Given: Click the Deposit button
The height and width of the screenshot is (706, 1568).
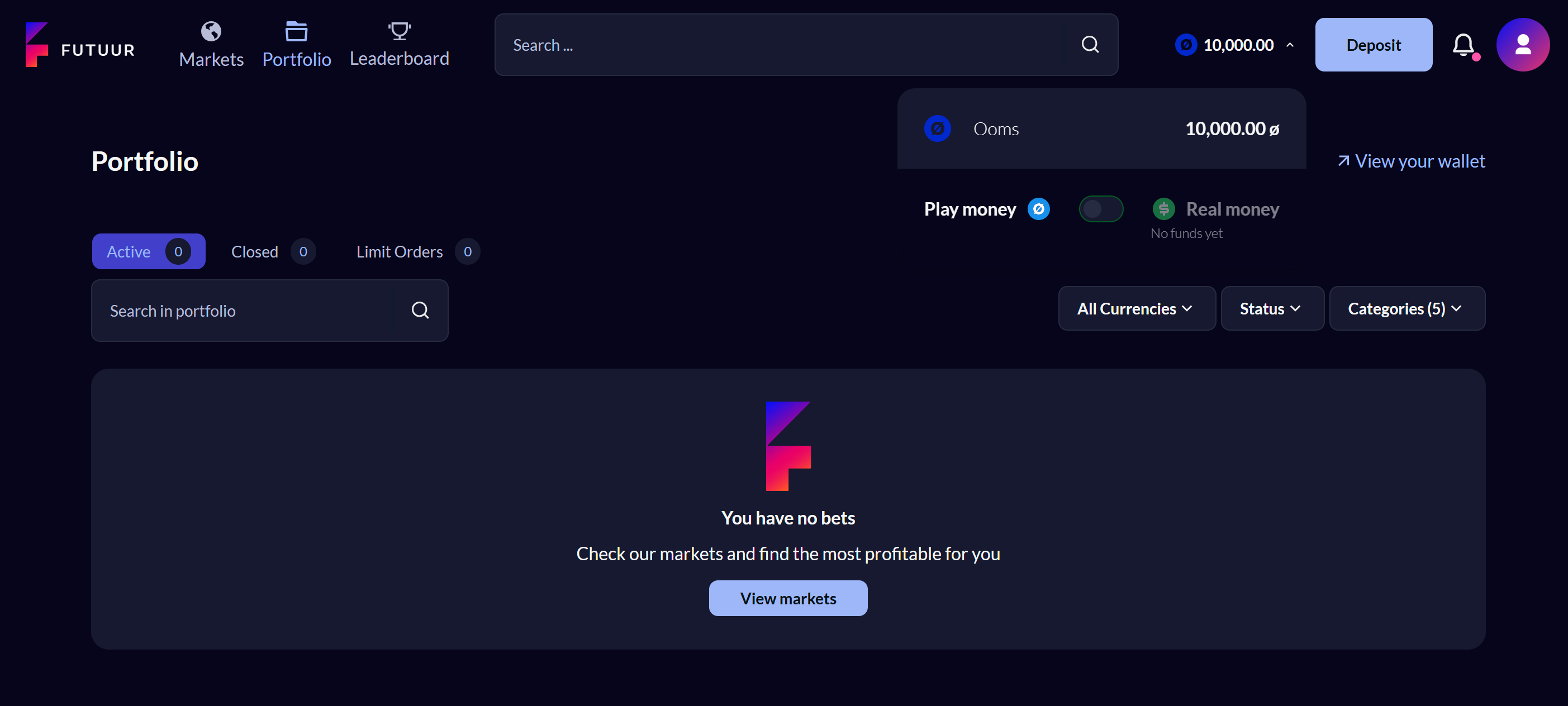Looking at the screenshot, I should point(1374,45).
